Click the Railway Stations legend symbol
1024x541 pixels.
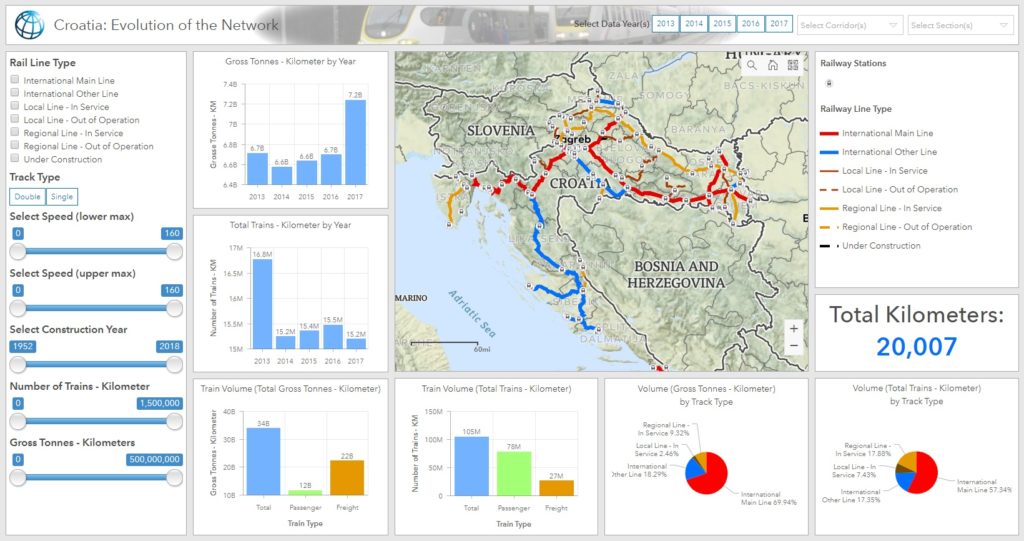click(x=829, y=83)
